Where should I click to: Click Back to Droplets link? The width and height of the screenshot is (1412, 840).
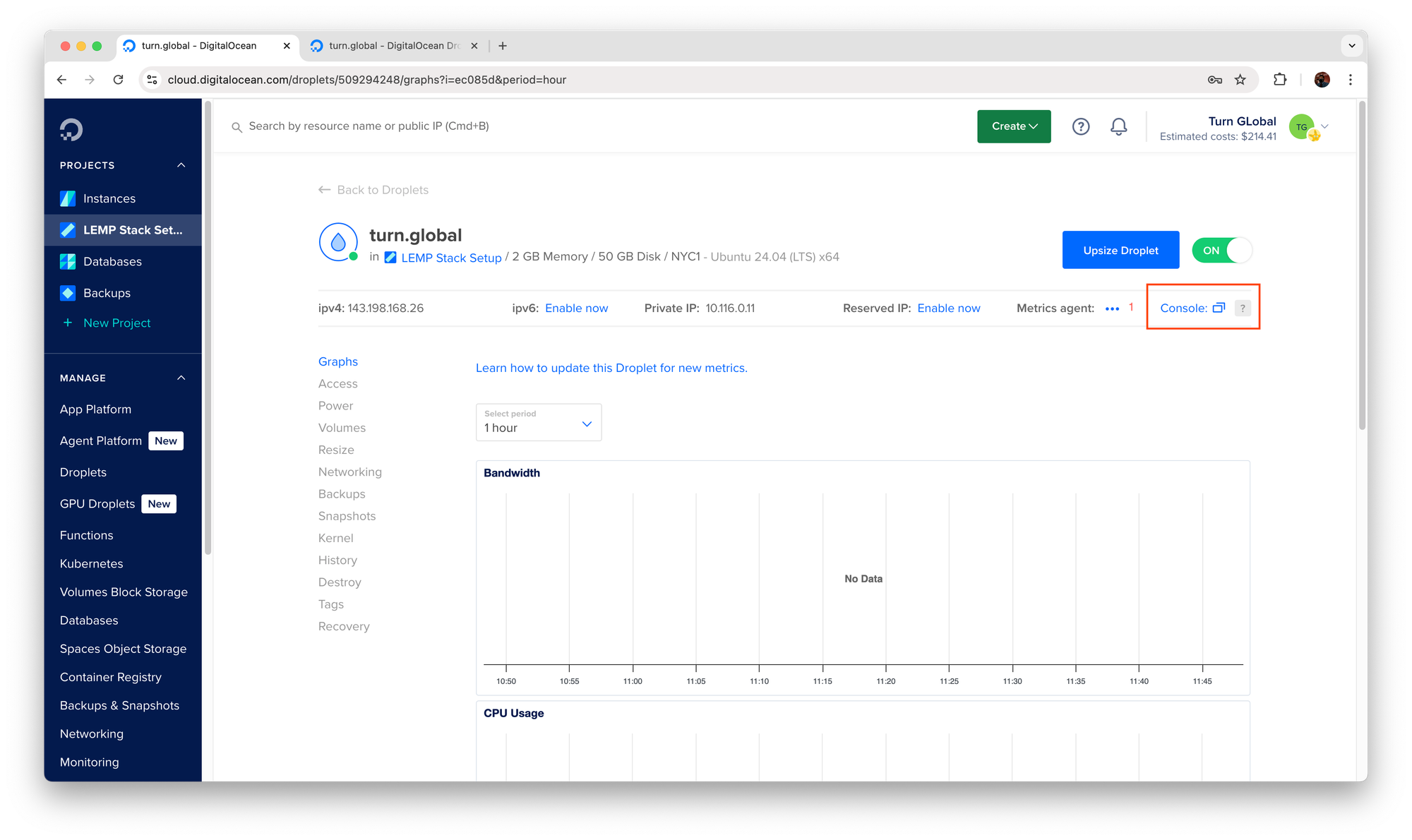pos(373,190)
